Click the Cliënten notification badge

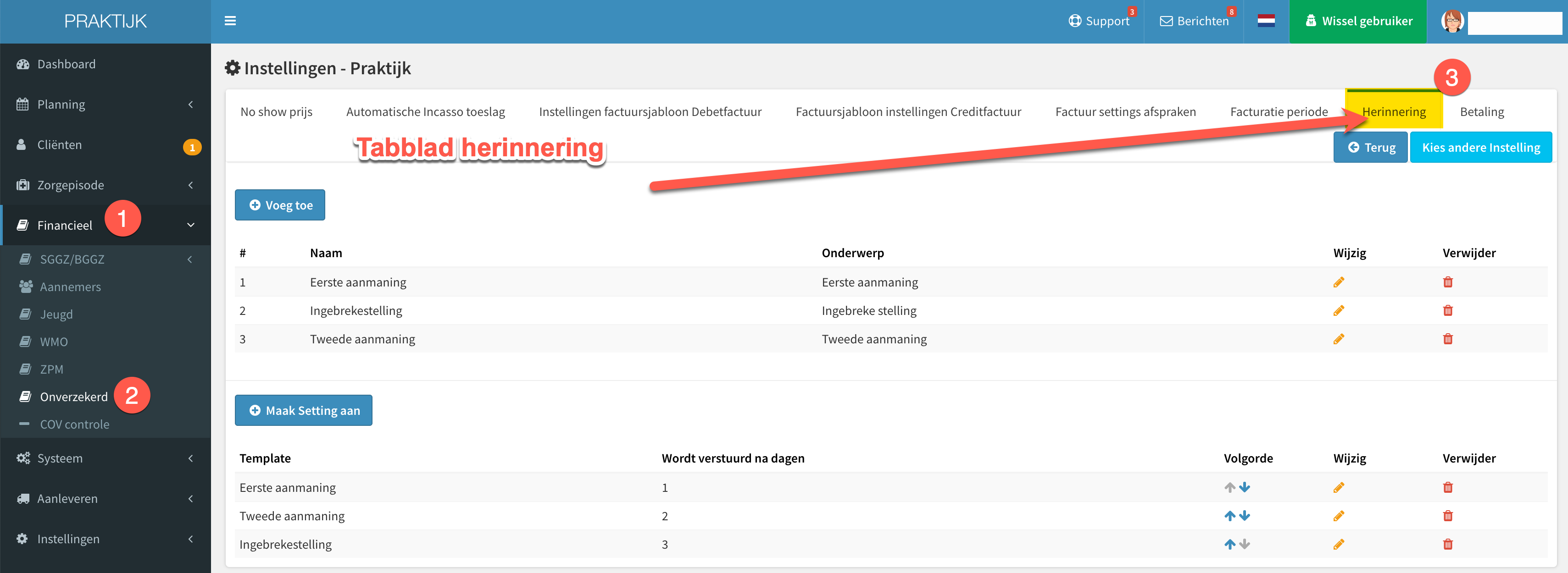(x=192, y=147)
